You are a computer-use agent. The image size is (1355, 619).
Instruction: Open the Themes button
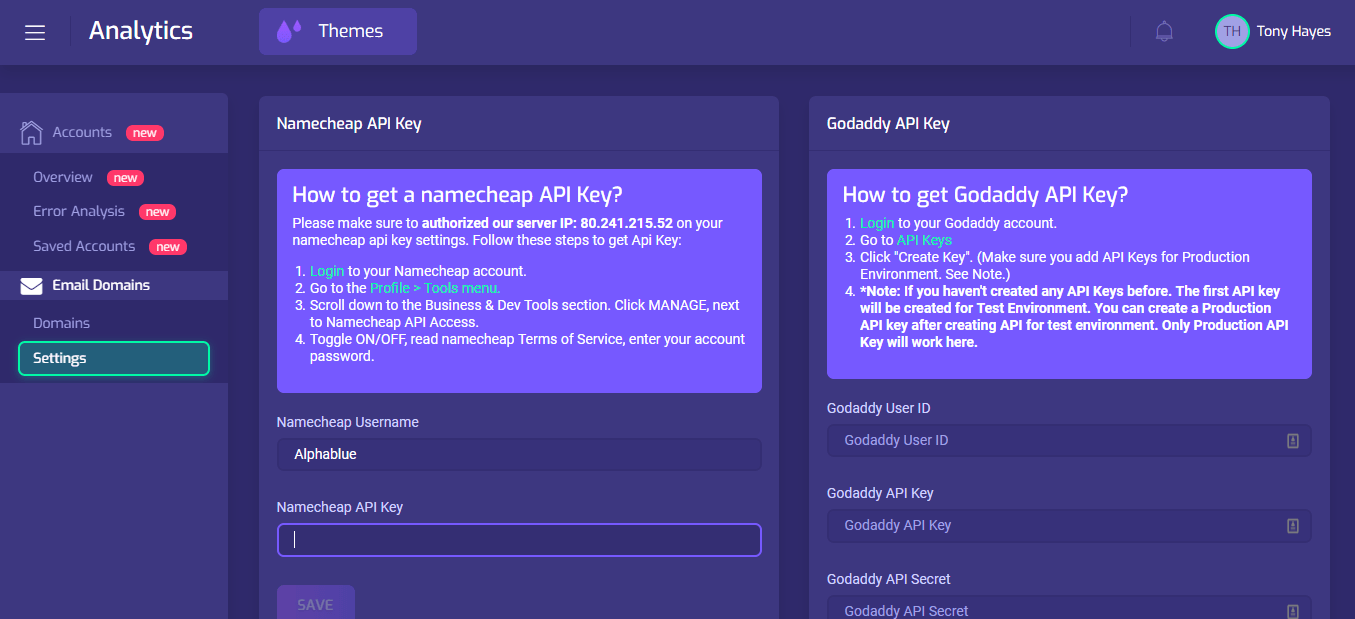pyautogui.click(x=338, y=32)
